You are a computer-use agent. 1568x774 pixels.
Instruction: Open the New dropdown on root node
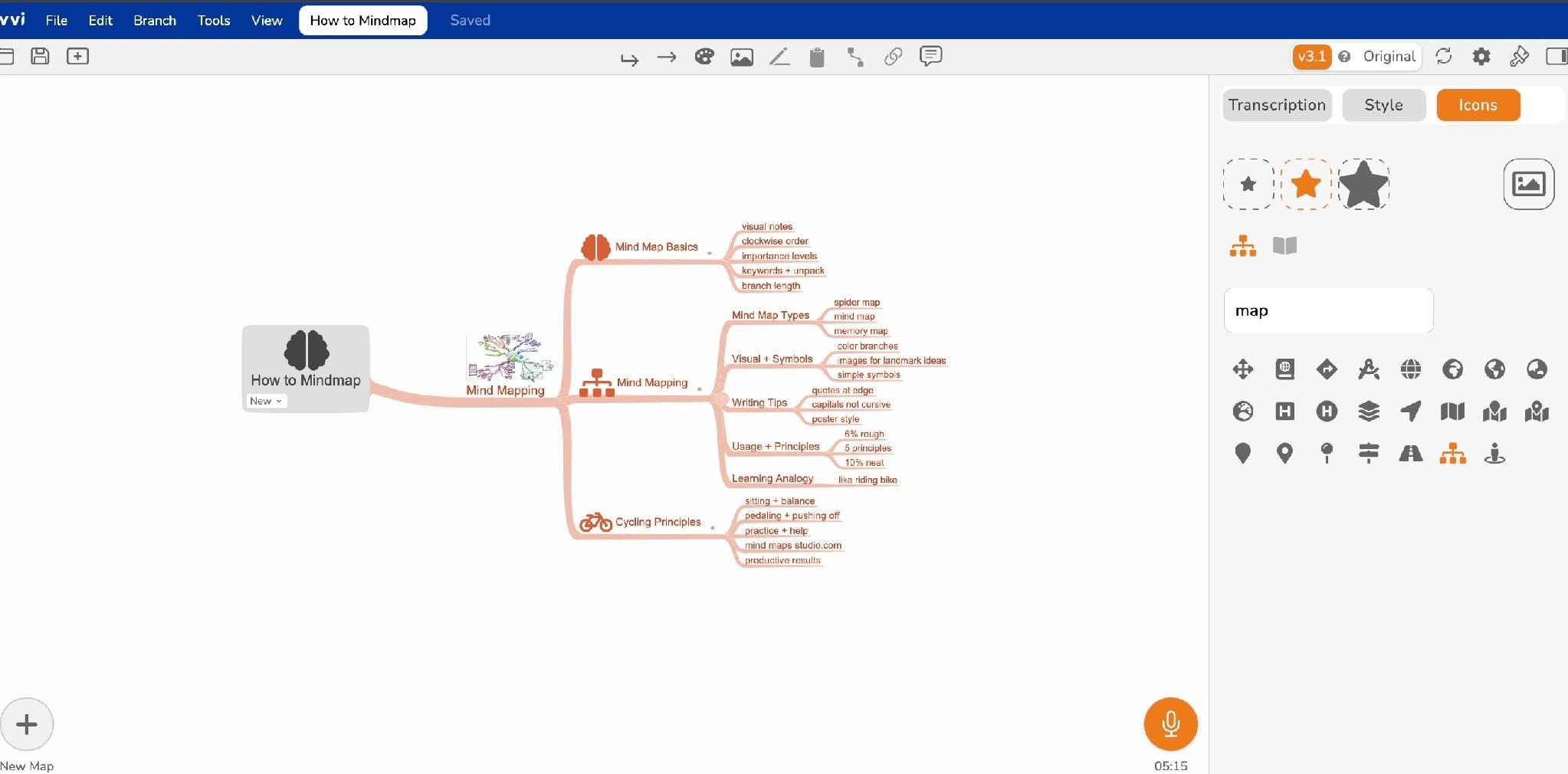coord(266,401)
